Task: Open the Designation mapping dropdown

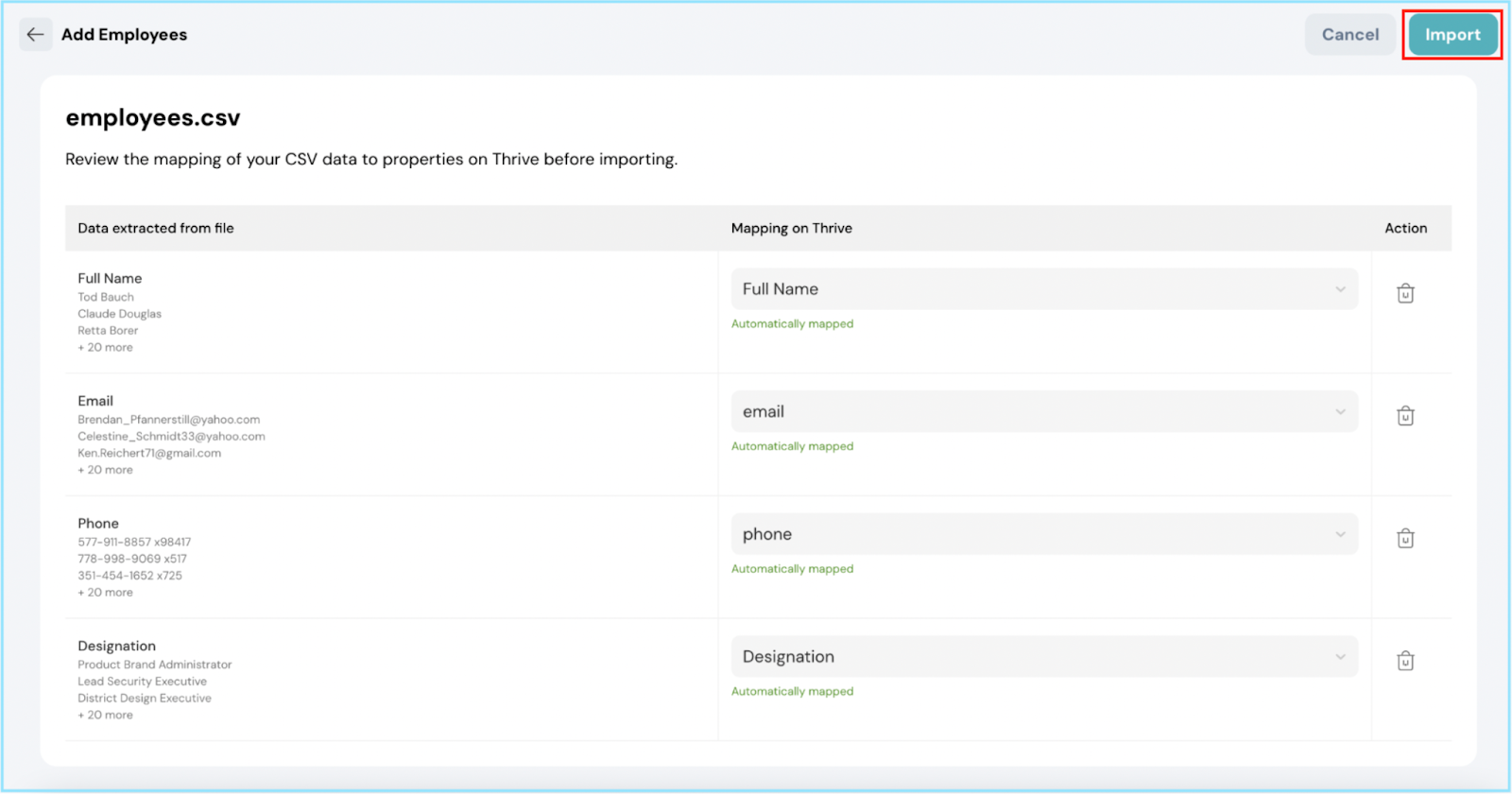Action: coord(1044,657)
